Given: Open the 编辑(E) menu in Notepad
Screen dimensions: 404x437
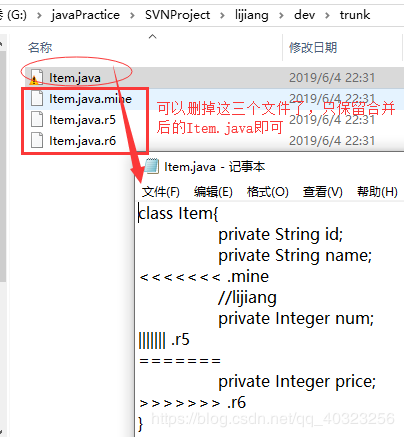Looking at the screenshot, I should tap(213, 192).
